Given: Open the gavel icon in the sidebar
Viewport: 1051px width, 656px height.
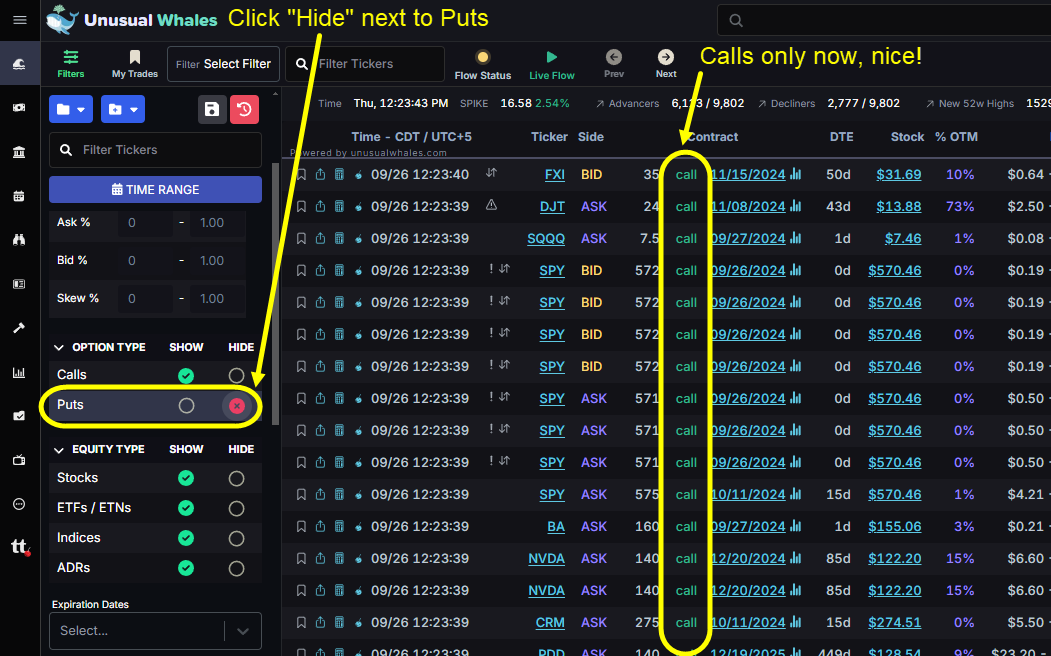Looking at the screenshot, I should [19, 328].
